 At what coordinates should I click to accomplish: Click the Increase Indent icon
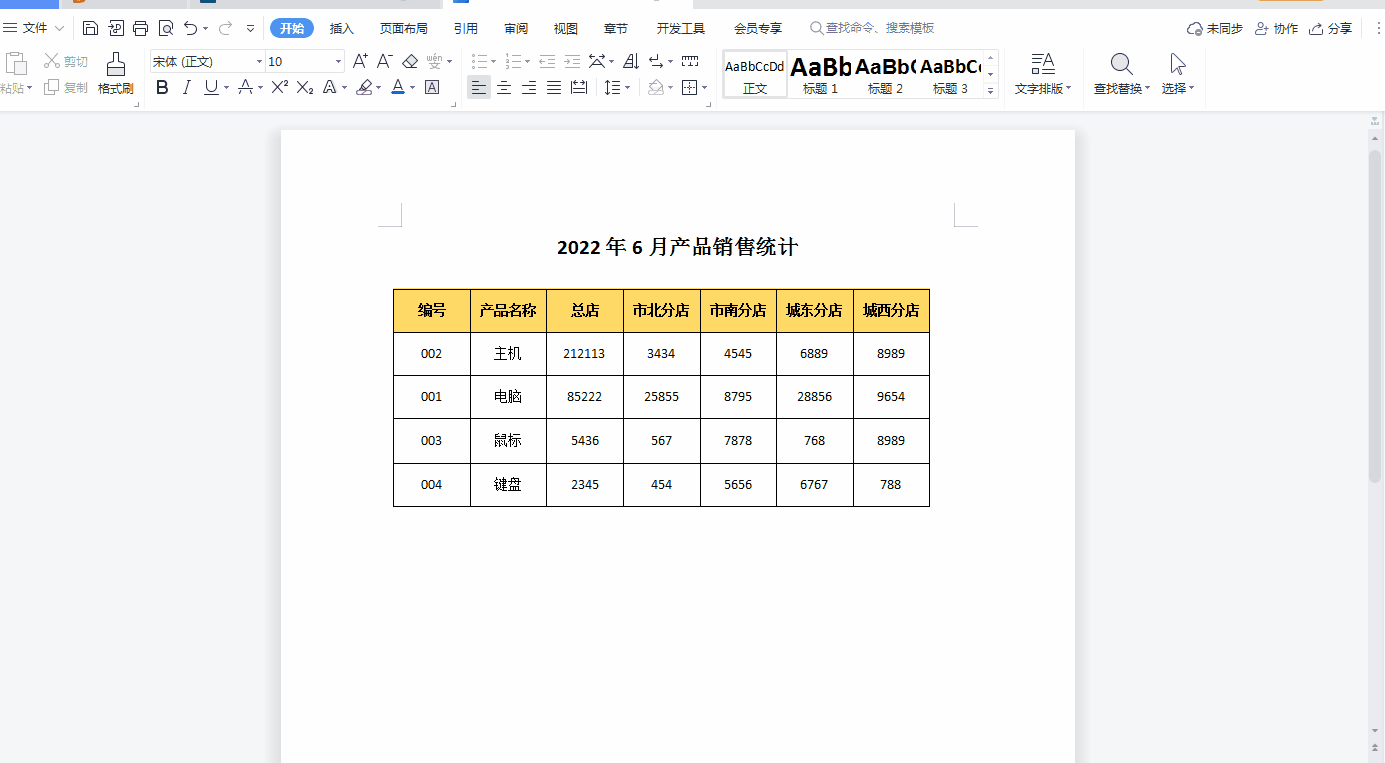pyautogui.click(x=572, y=62)
